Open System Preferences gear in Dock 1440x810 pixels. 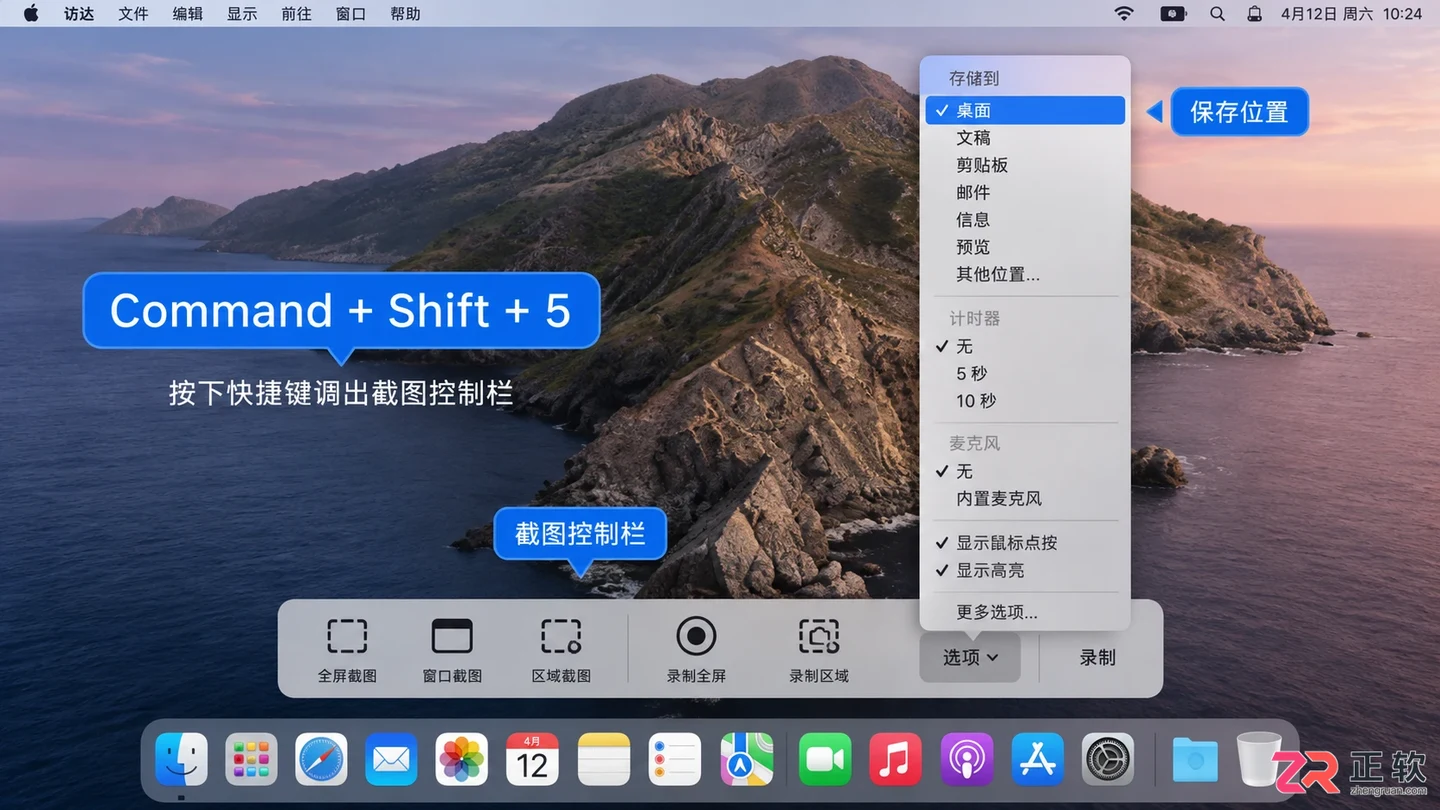[1108, 759]
